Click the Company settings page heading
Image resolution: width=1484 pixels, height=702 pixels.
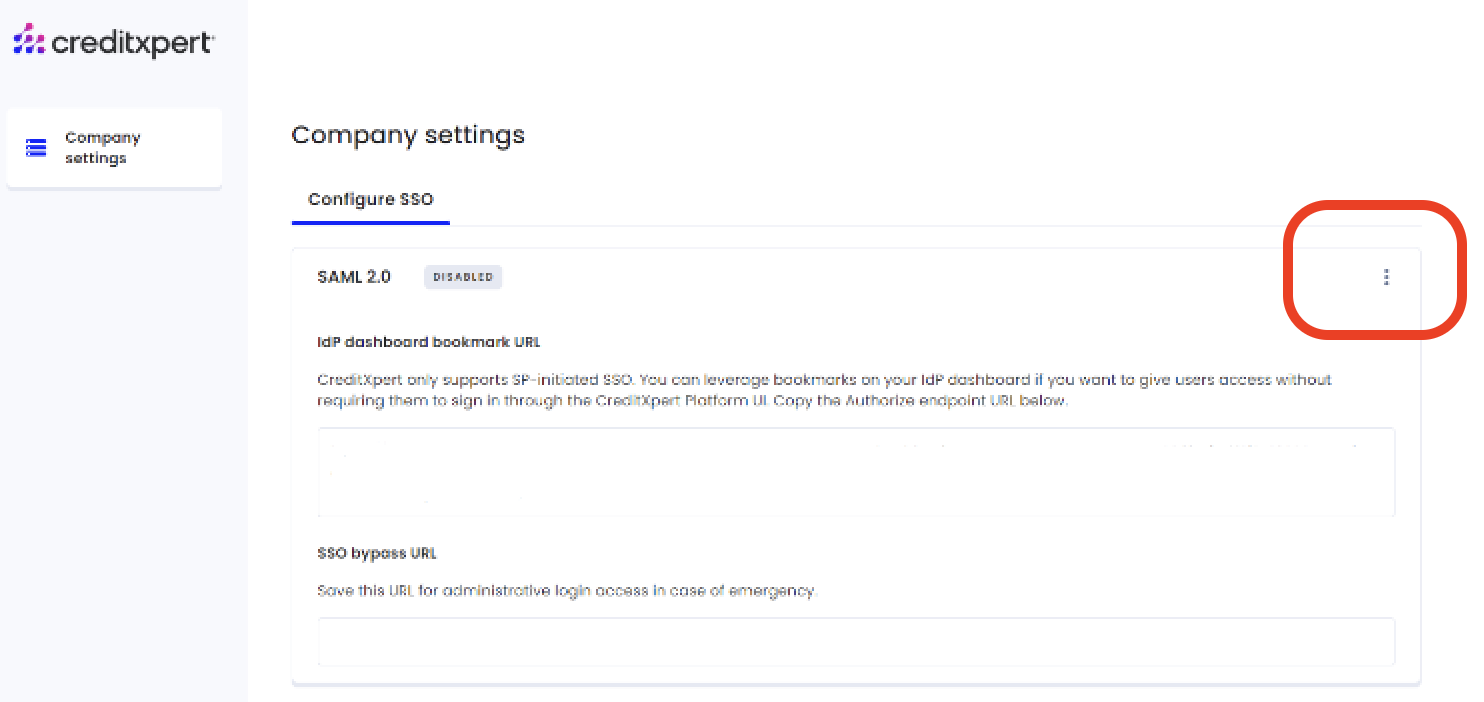coord(408,135)
